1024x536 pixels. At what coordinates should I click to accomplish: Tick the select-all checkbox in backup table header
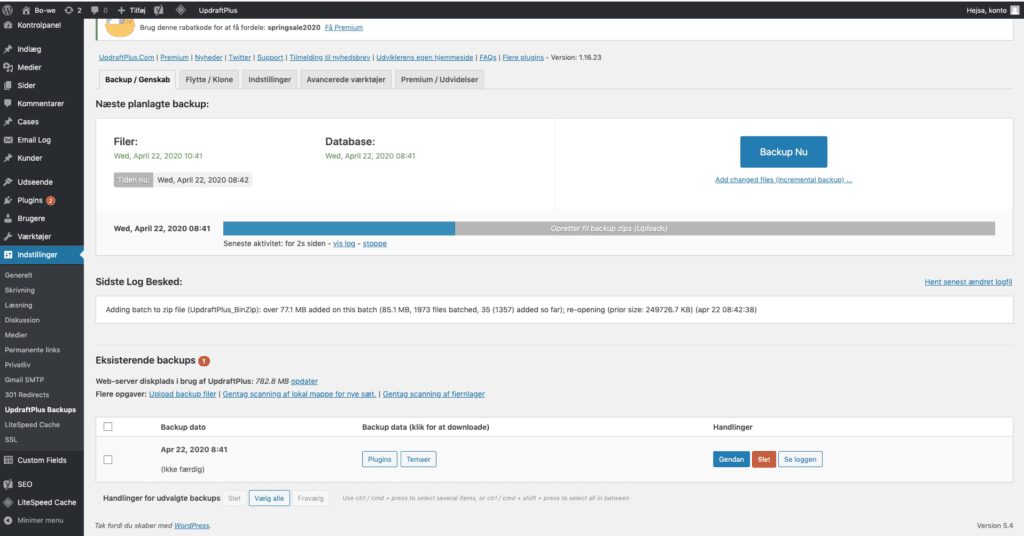tap(108, 427)
